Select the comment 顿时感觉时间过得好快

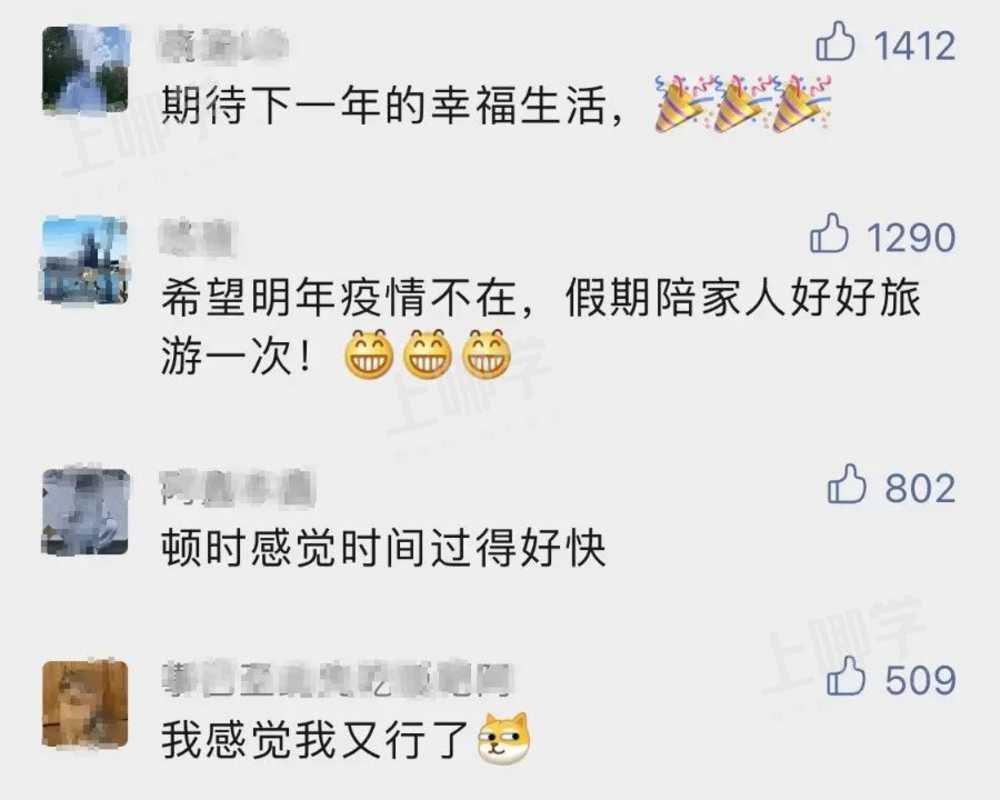click(383, 547)
